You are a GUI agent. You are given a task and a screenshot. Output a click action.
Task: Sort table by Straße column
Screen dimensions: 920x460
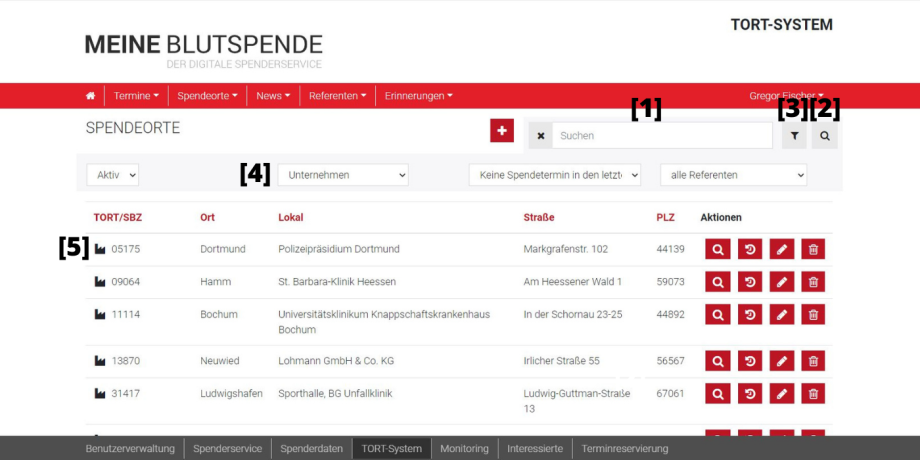tap(539, 218)
